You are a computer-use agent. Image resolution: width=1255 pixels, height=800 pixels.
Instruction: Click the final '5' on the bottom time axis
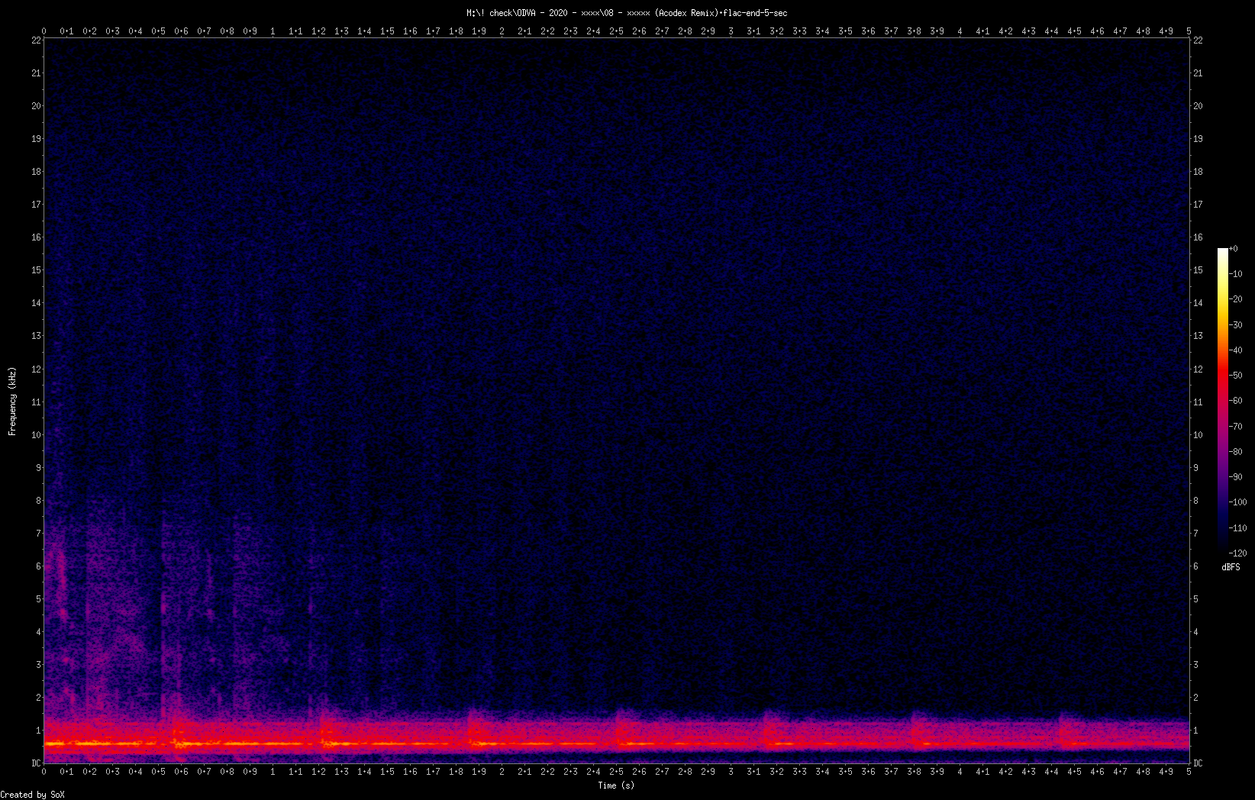(1189, 773)
